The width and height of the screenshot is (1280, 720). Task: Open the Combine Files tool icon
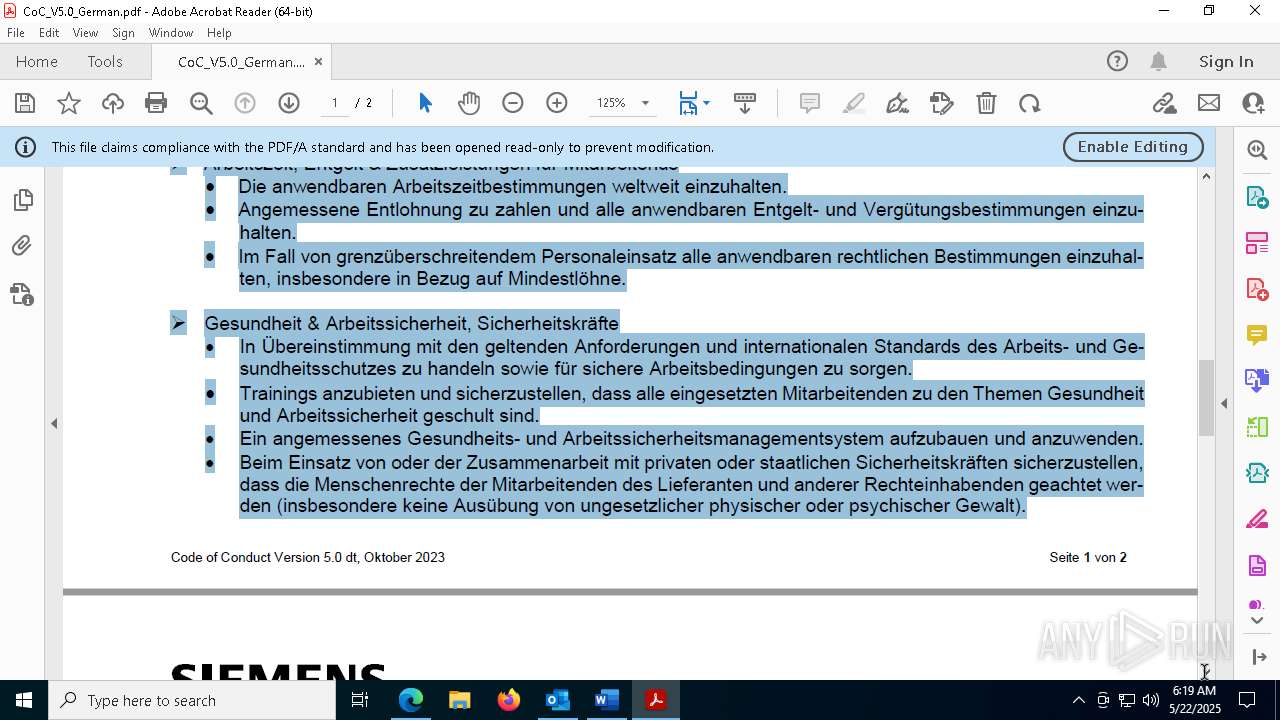[x=1257, y=380]
